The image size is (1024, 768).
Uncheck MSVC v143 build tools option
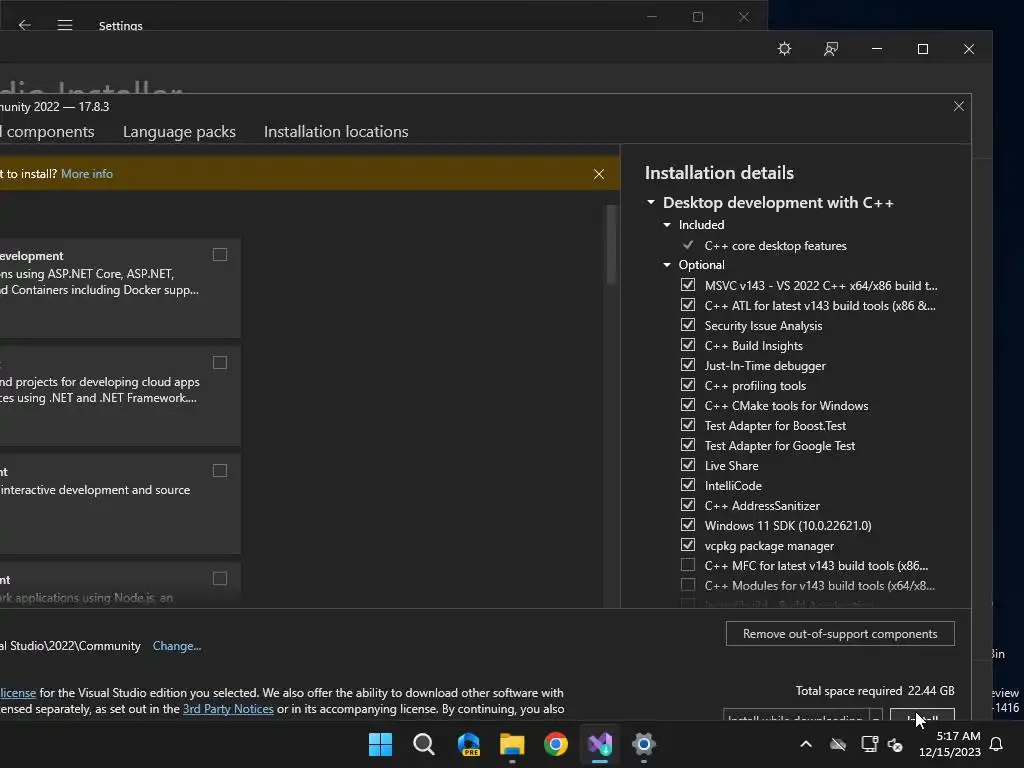coord(688,285)
